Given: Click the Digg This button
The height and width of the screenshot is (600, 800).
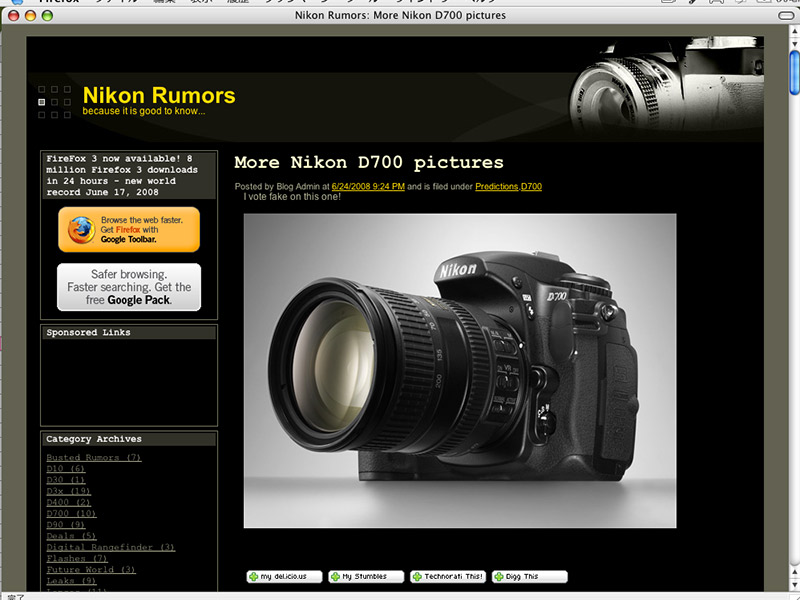Looking at the screenshot, I should tap(530, 577).
